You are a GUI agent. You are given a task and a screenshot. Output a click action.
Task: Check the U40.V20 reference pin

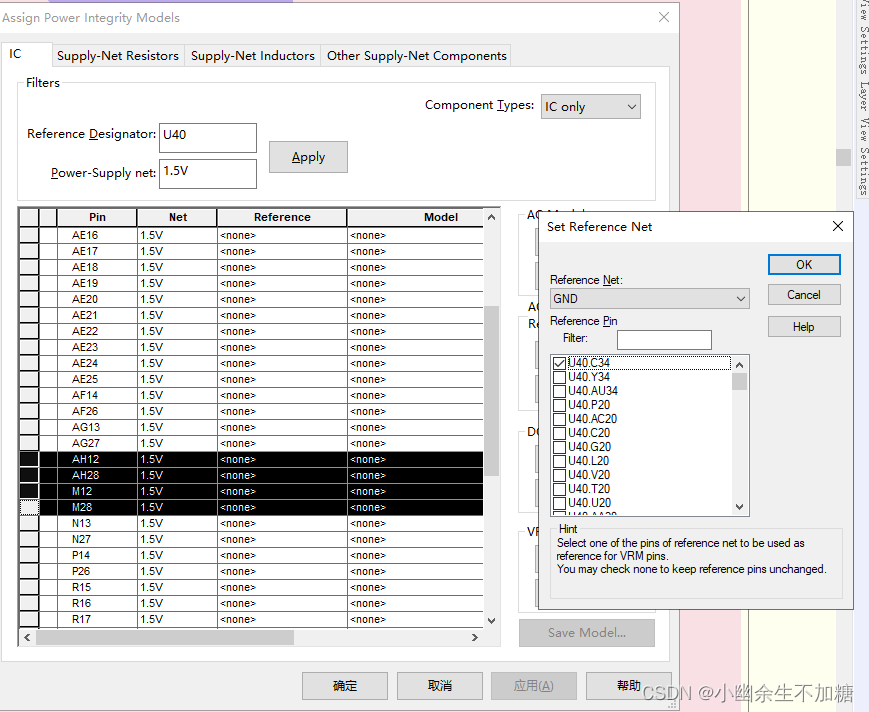(559, 475)
